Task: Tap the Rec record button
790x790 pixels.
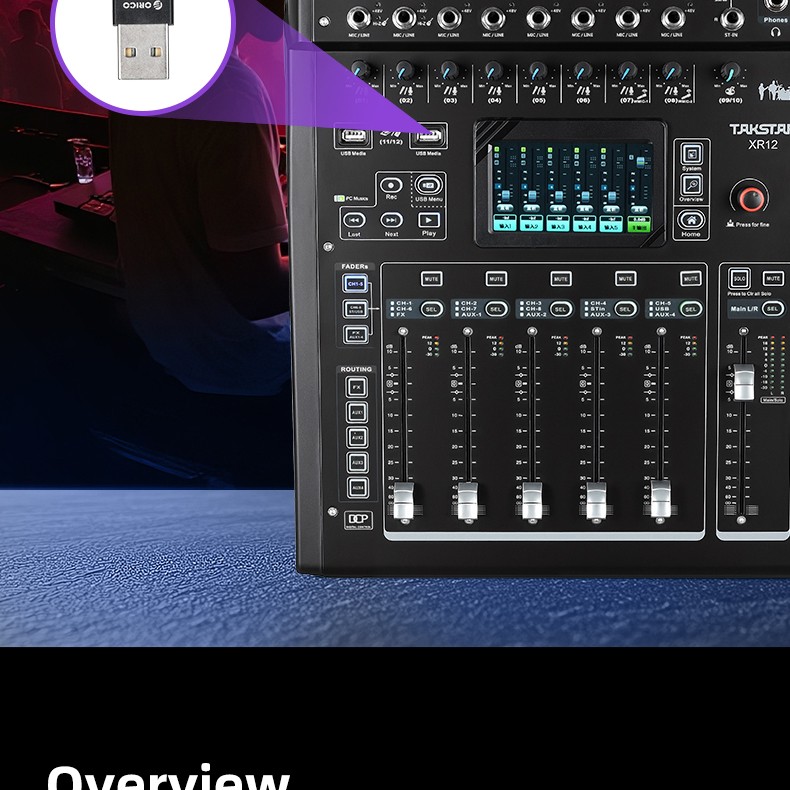Action: click(391, 185)
